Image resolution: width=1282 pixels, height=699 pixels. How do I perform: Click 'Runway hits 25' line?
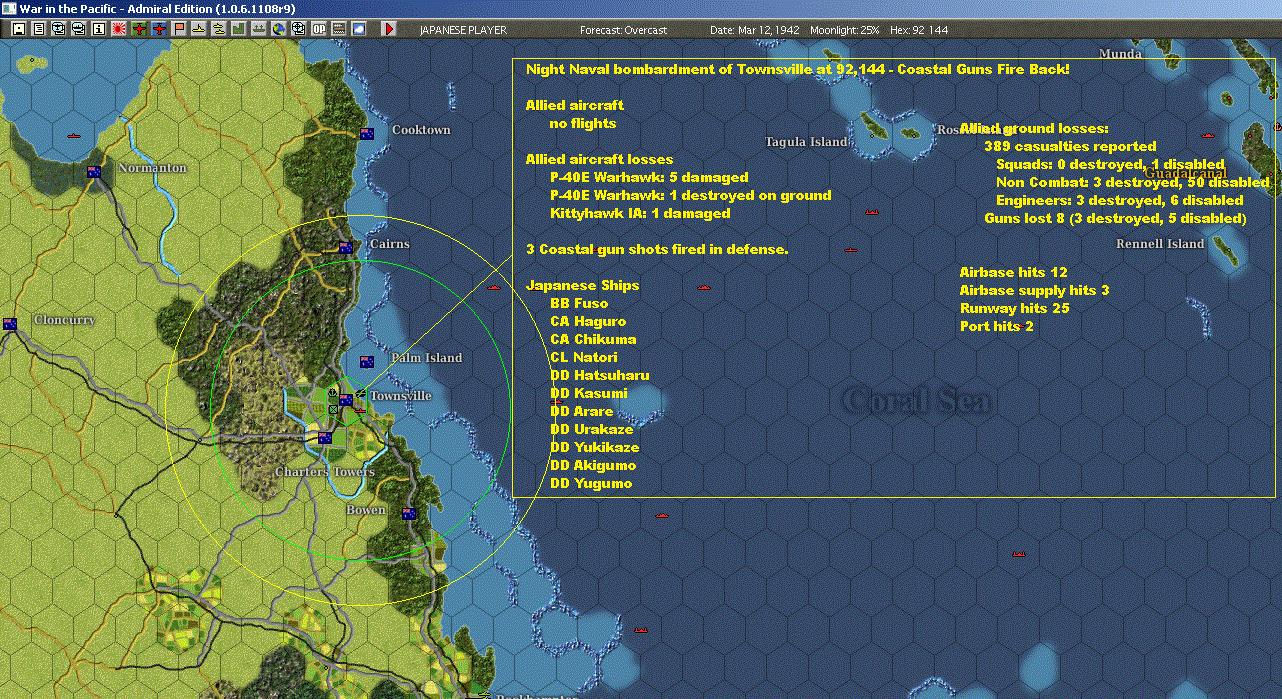tap(1015, 308)
